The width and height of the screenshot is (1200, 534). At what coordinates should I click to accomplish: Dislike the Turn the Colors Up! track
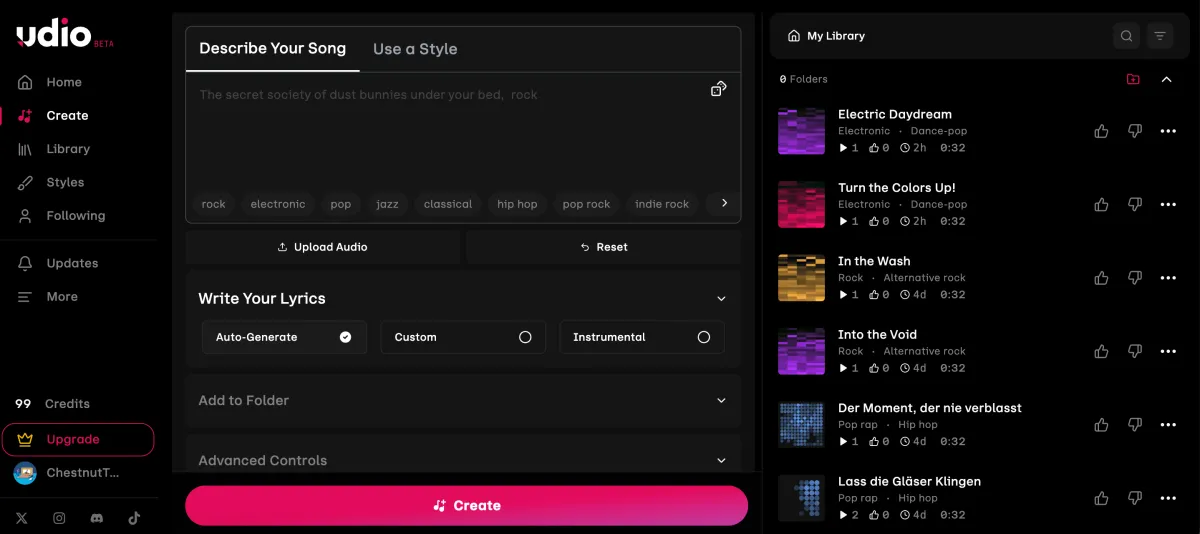coord(1134,204)
